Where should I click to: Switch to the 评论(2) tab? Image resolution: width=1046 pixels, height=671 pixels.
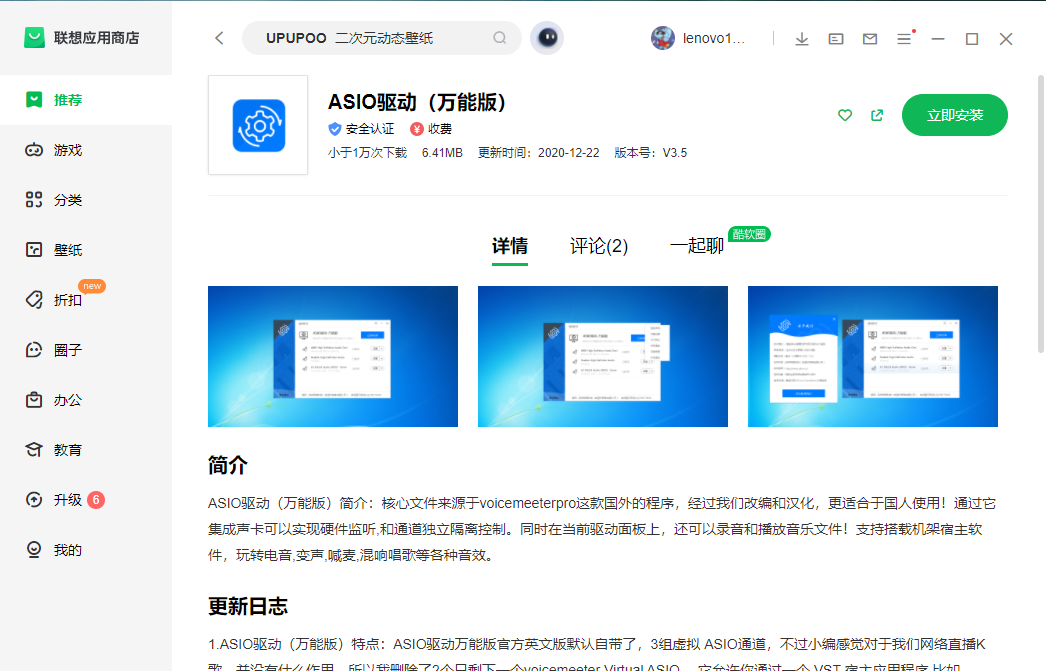[599, 246]
